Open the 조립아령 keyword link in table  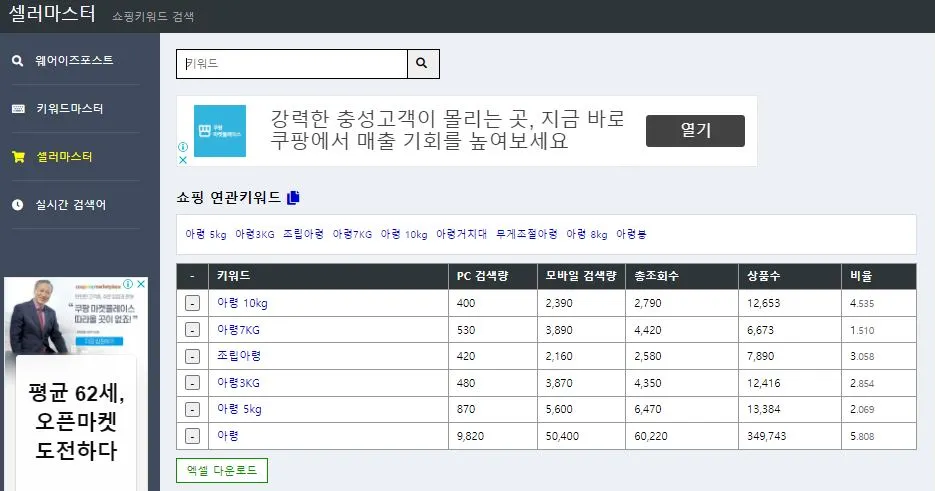(x=239, y=356)
